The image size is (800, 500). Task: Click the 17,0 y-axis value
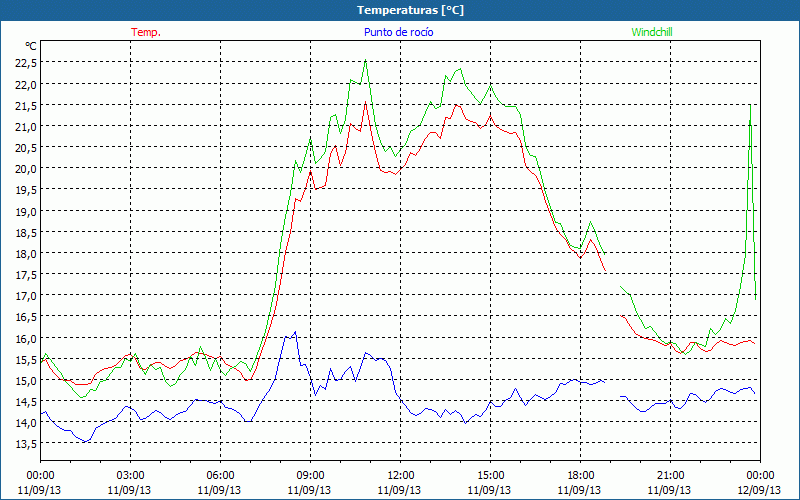(x=26, y=296)
